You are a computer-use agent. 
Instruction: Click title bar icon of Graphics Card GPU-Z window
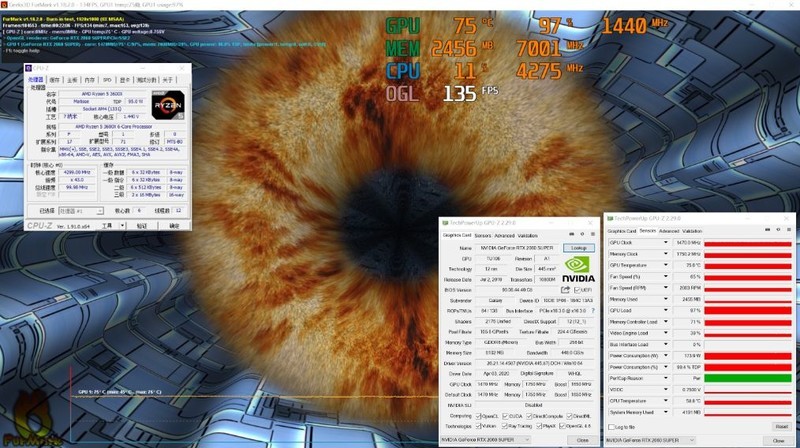click(445, 223)
